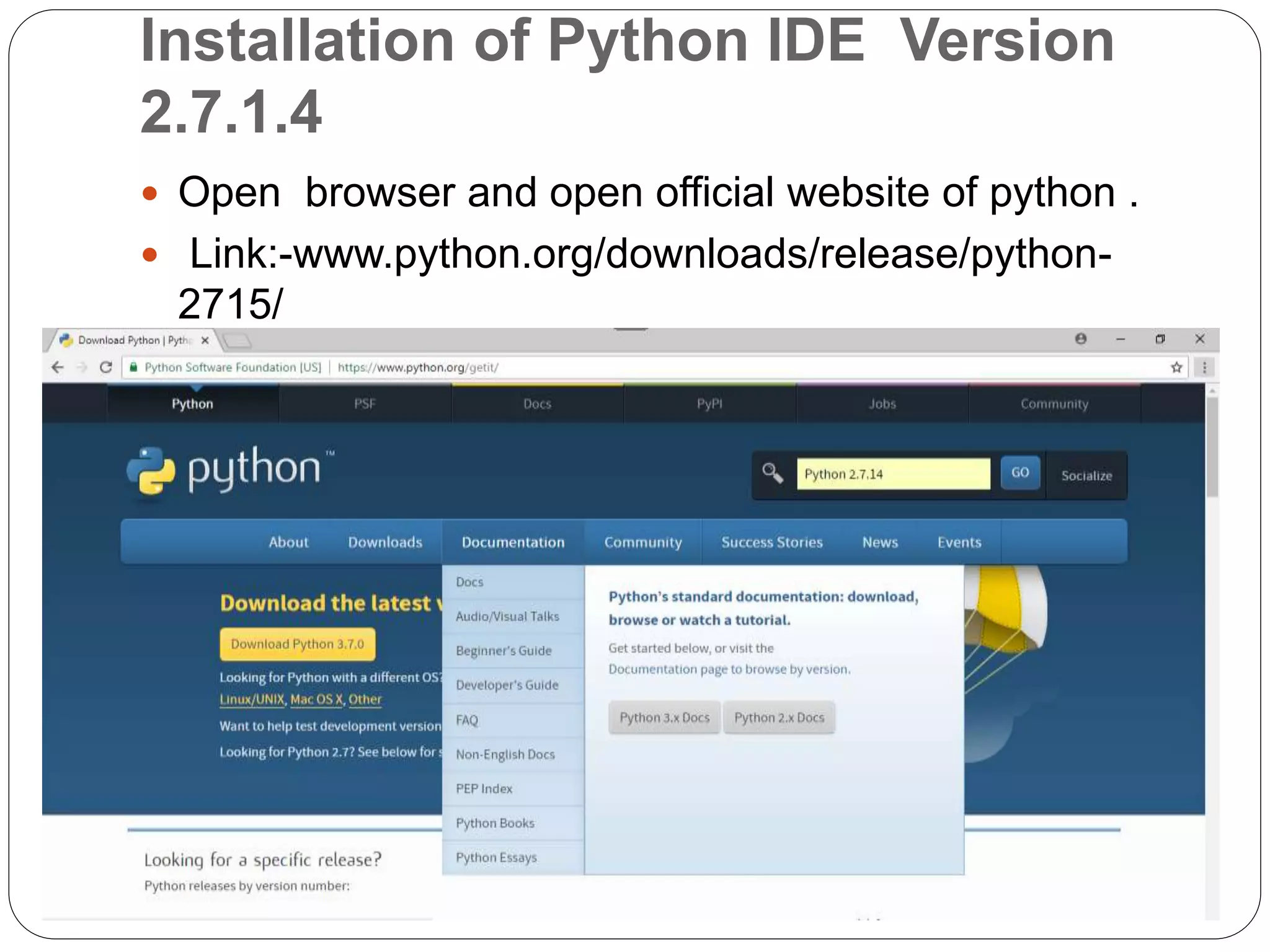Open the Community navigation menu
The height and width of the screenshot is (952, 1270).
(x=643, y=542)
